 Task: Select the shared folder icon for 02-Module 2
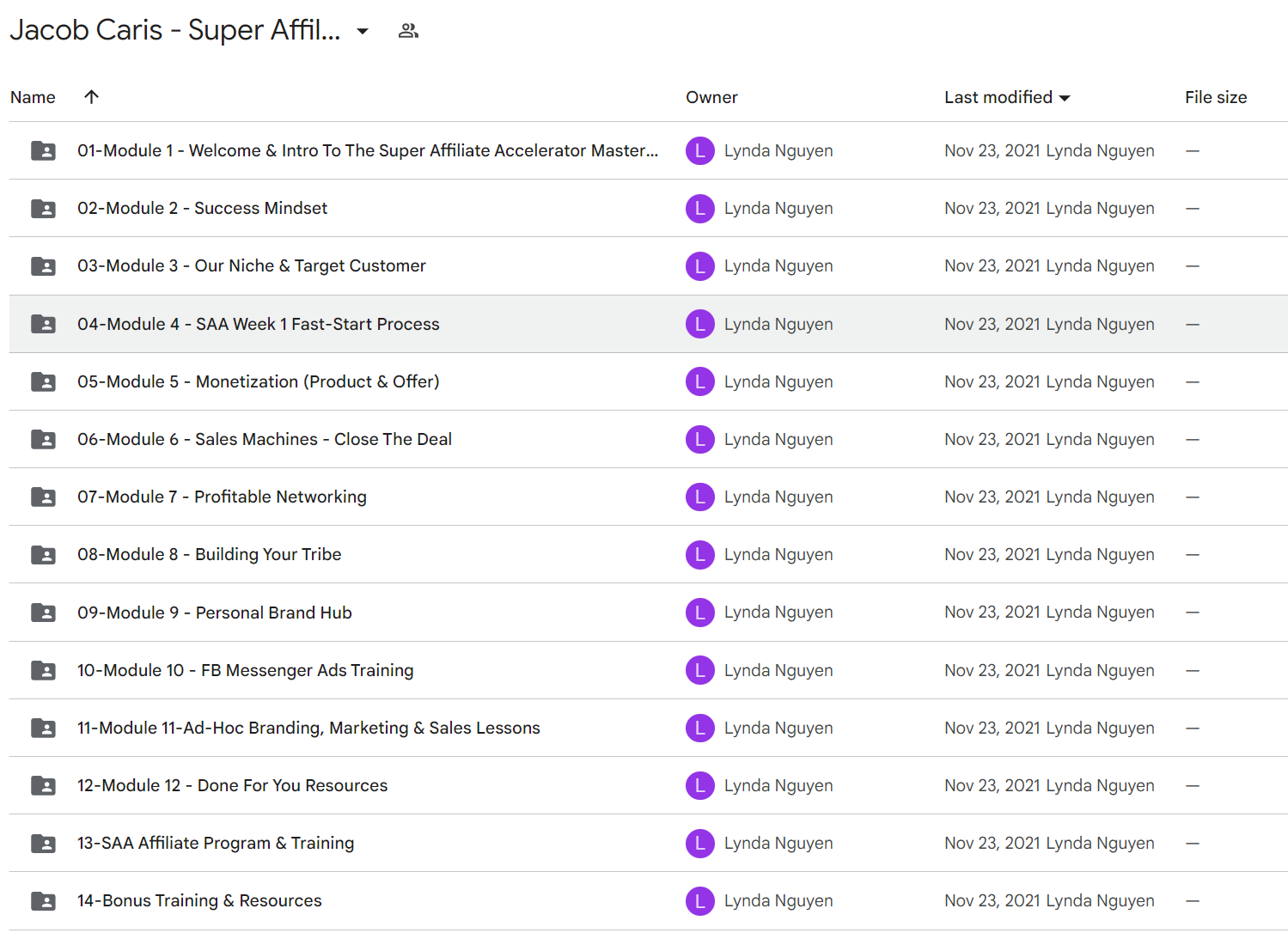tap(43, 208)
